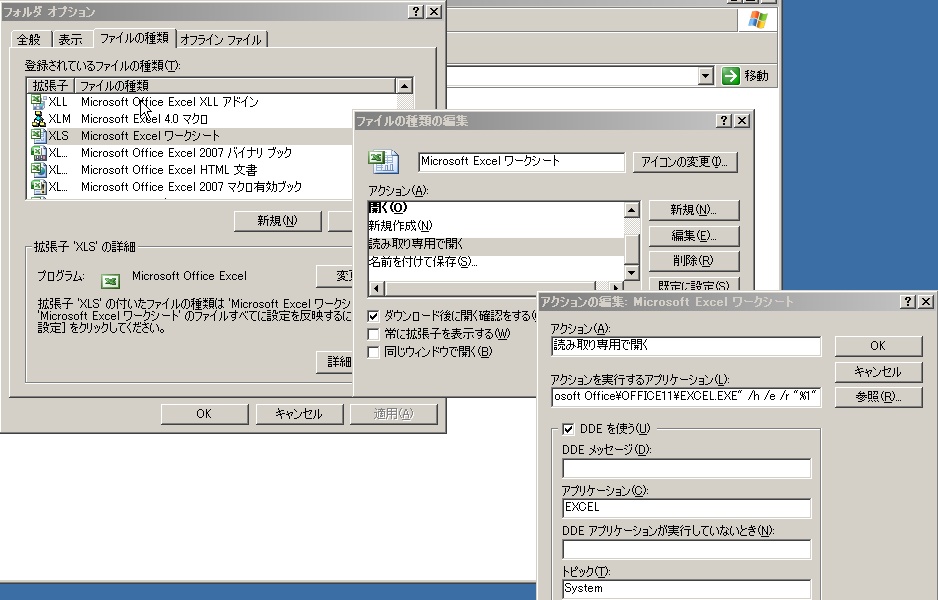Click 移動 go button label

[756, 76]
